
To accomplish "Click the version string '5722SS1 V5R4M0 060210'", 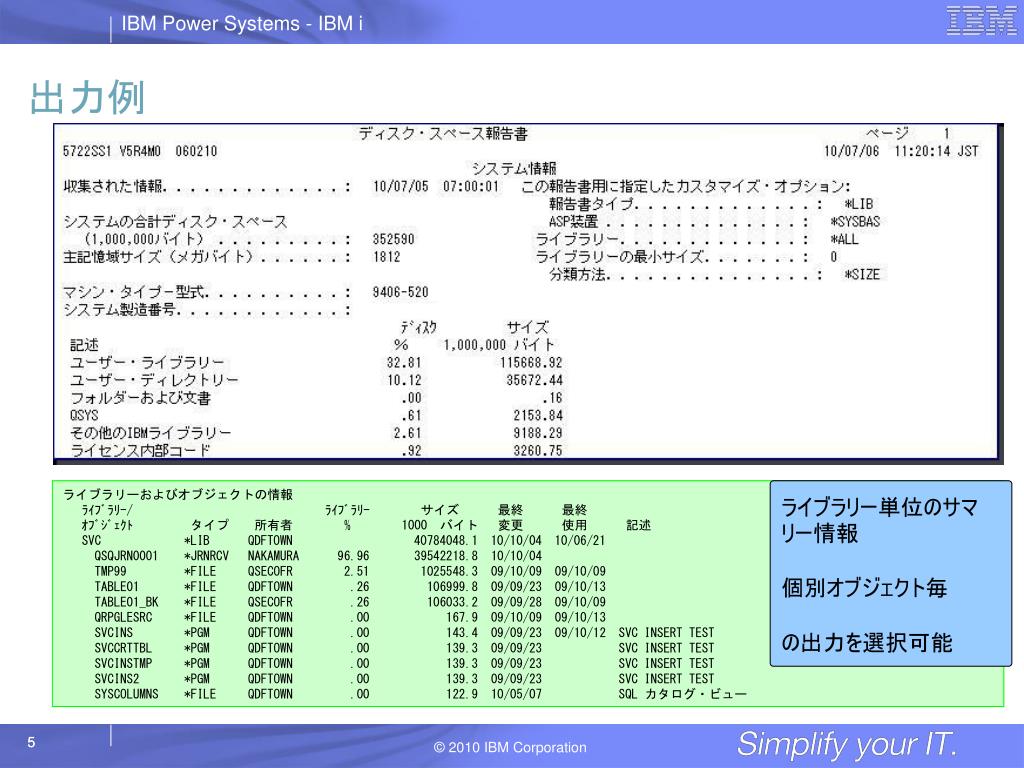I will coord(140,152).
